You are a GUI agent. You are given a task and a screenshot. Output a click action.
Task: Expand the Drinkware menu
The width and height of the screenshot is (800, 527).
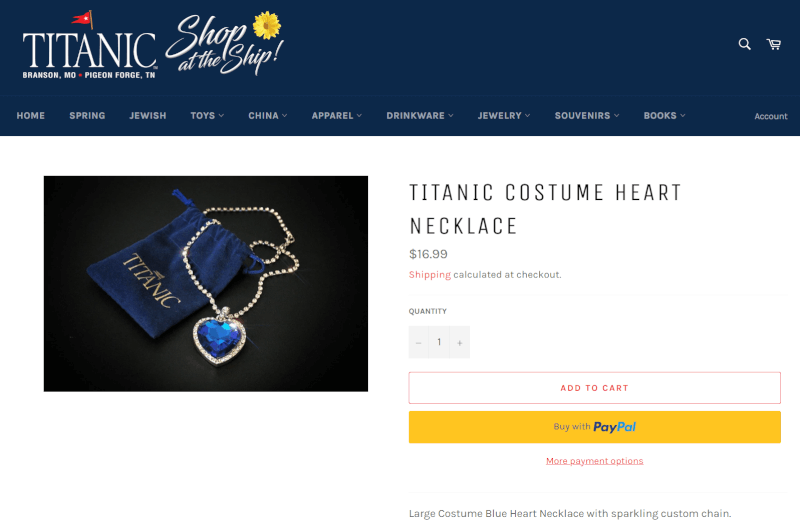[x=420, y=116]
